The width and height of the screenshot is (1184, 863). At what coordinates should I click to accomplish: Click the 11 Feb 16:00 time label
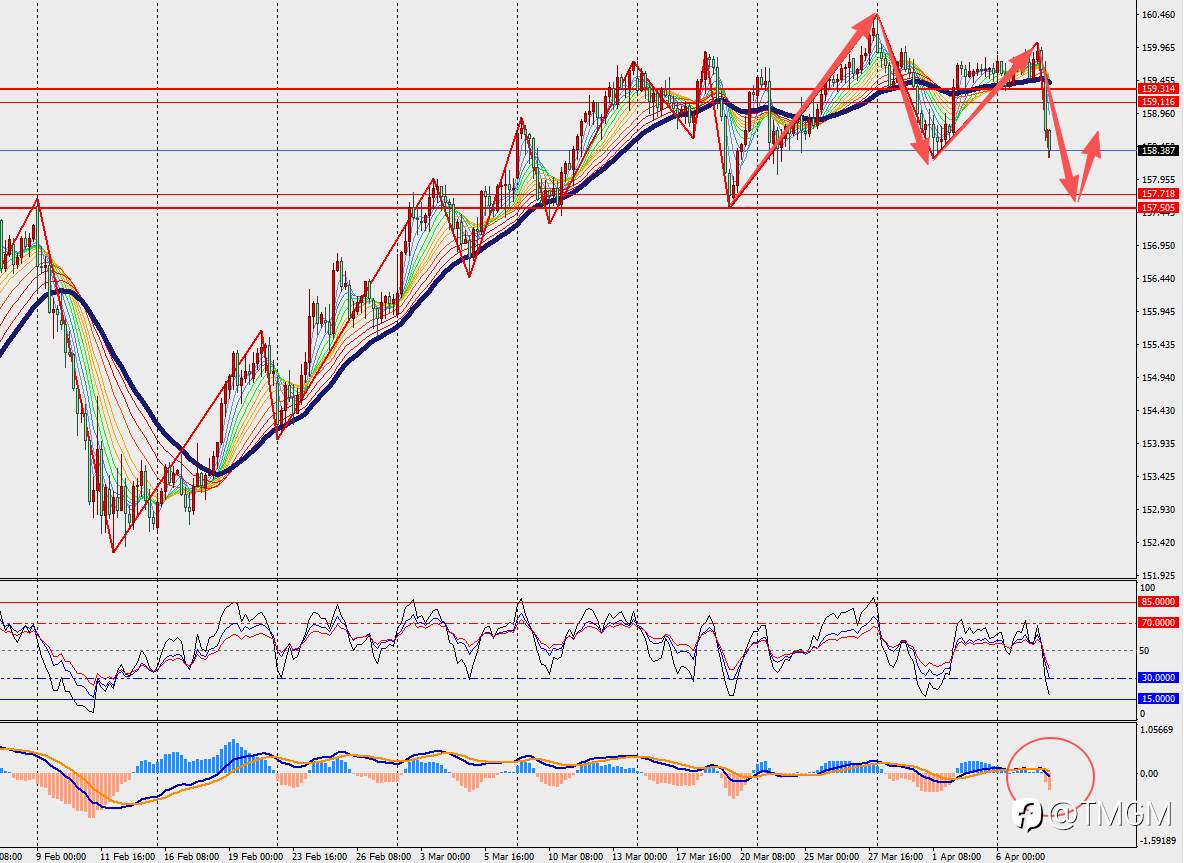click(x=128, y=856)
